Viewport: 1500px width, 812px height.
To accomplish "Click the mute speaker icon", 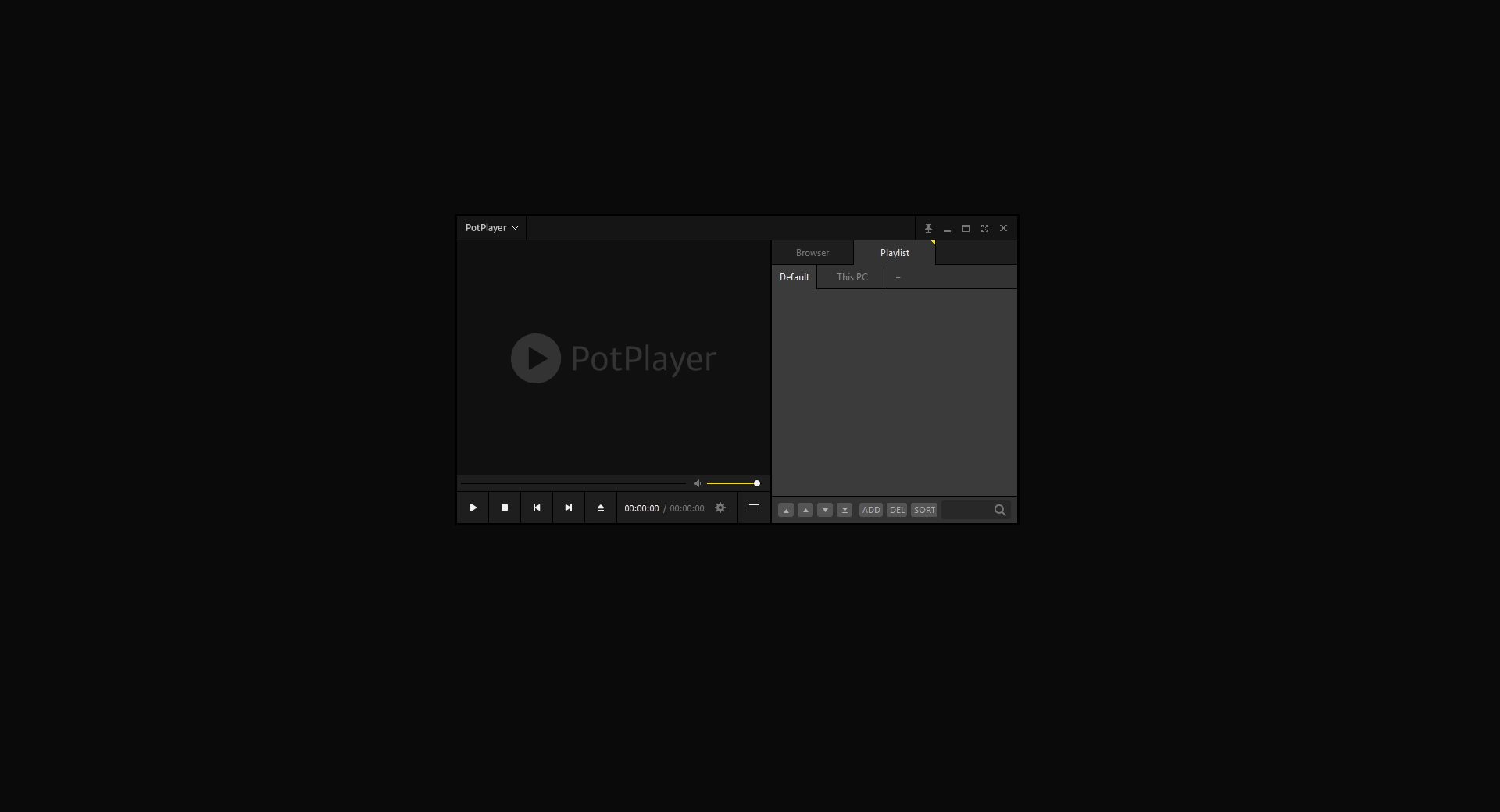I will (698, 483).
